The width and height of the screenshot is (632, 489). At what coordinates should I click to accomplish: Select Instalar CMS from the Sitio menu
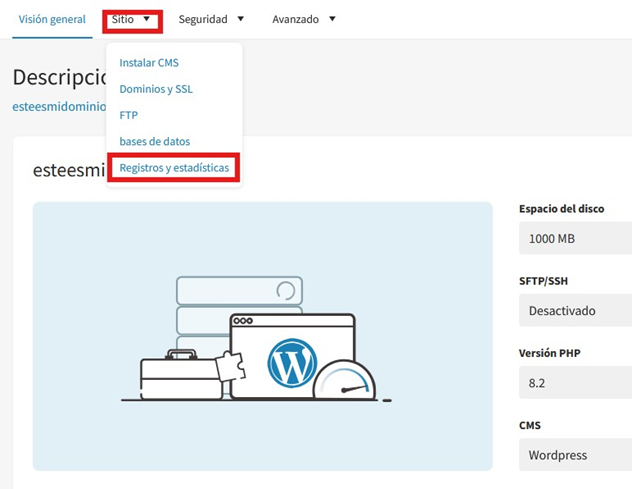point(149,63)
